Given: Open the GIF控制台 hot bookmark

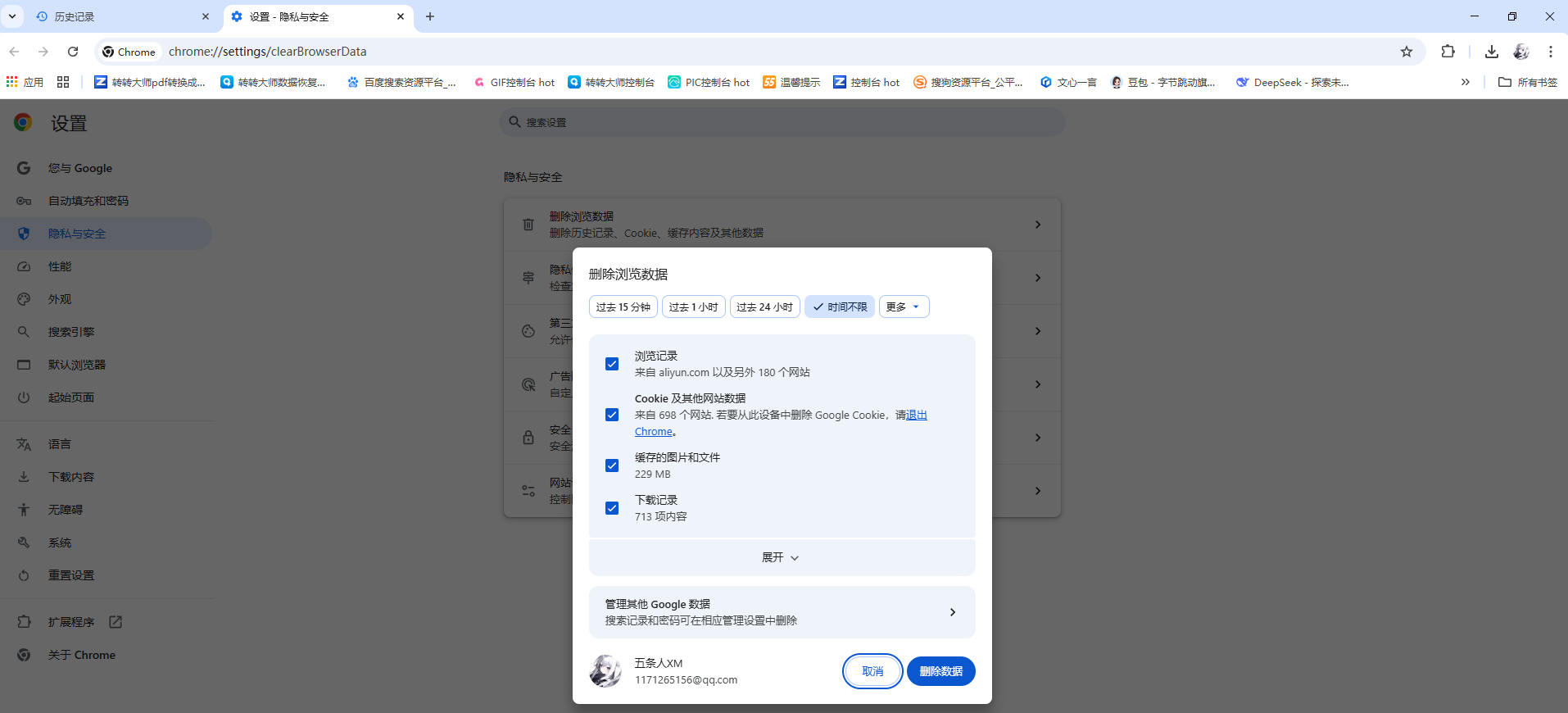Looking at the screenshot, I should click(x=514, y=82).
